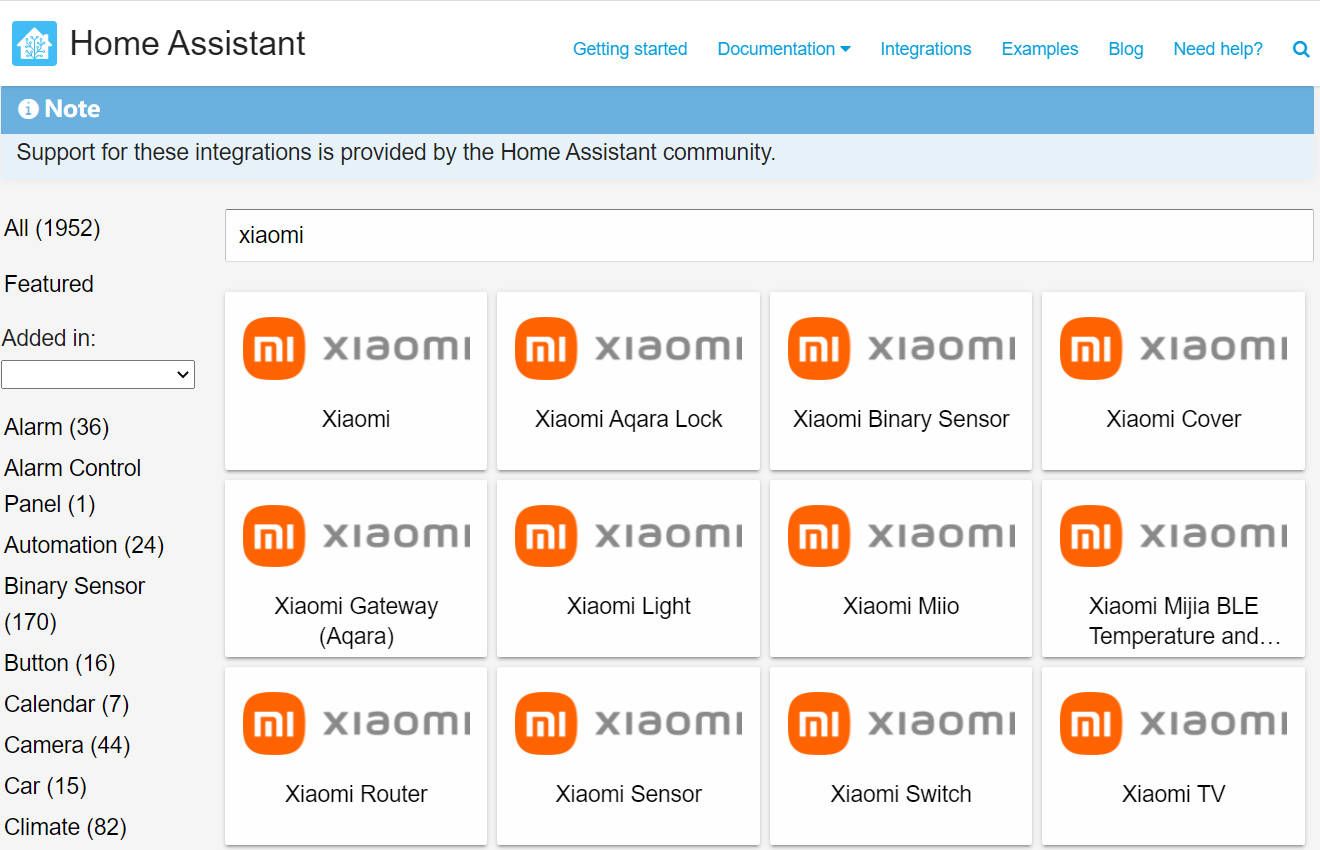Show All (1952) integrations
Screen dimensions: 1320x850
point(52,228)
